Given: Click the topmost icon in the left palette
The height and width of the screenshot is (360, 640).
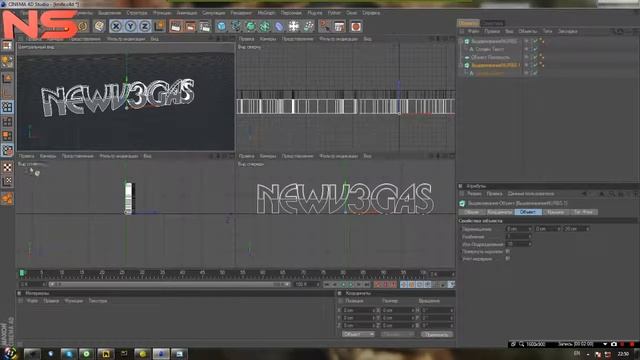Looking at the screenshot, I should pyautogui.click(x=7, y=45).
